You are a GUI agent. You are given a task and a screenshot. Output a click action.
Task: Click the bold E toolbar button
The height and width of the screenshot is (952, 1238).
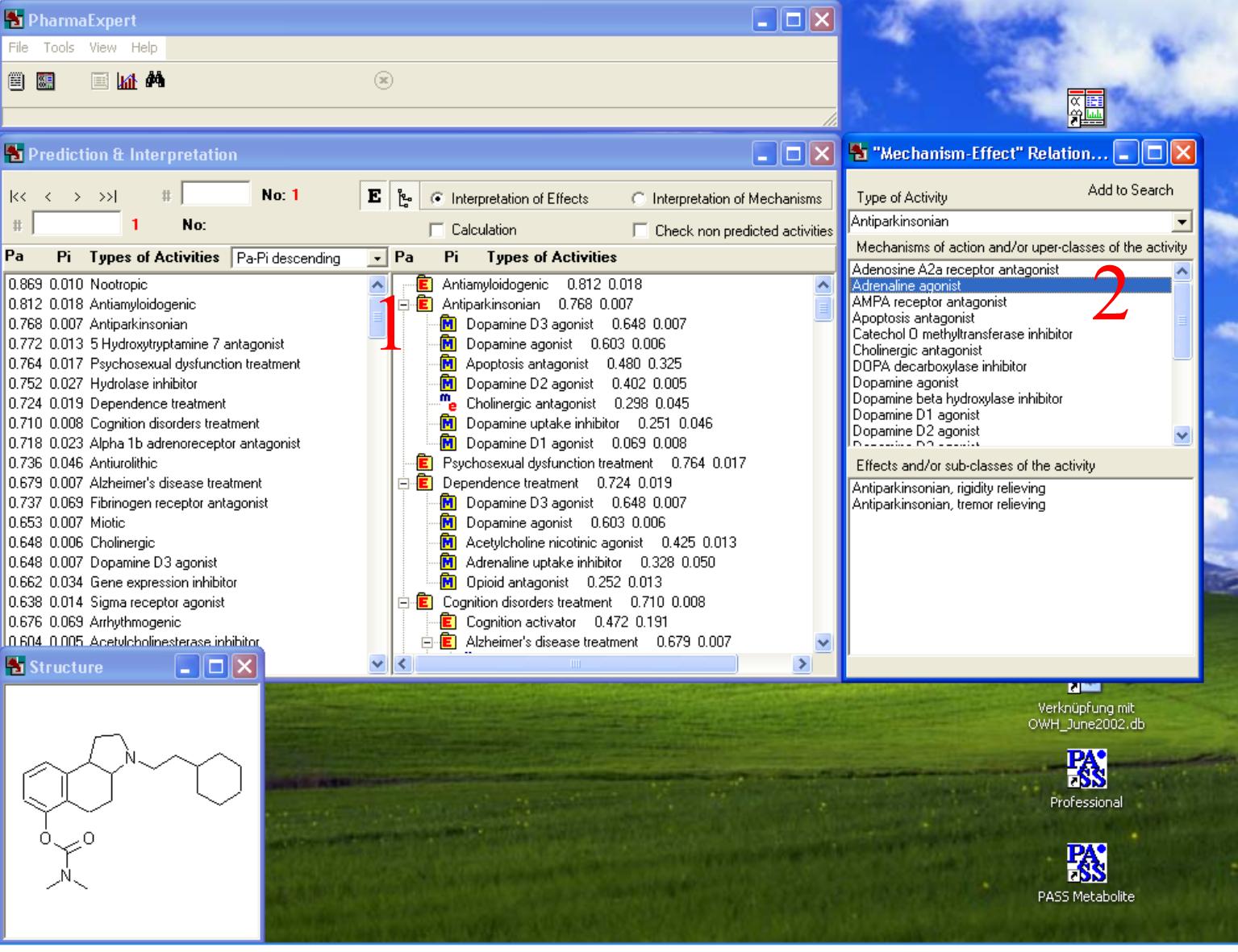(374, 197)
